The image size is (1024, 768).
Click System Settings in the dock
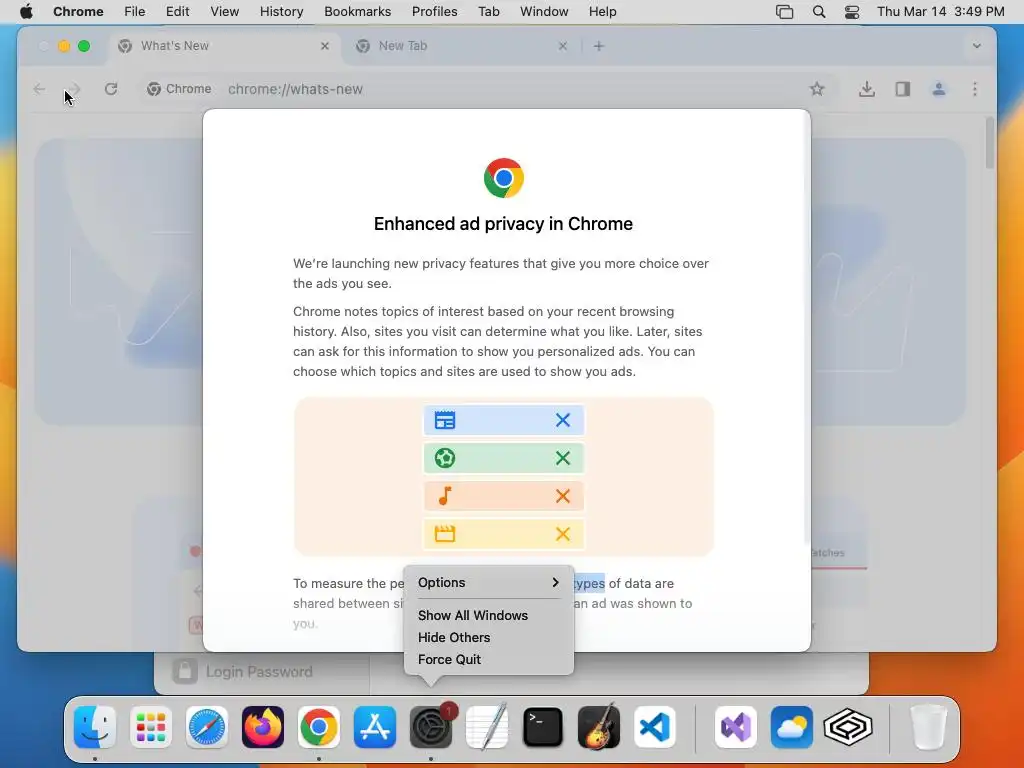(431, 726)
